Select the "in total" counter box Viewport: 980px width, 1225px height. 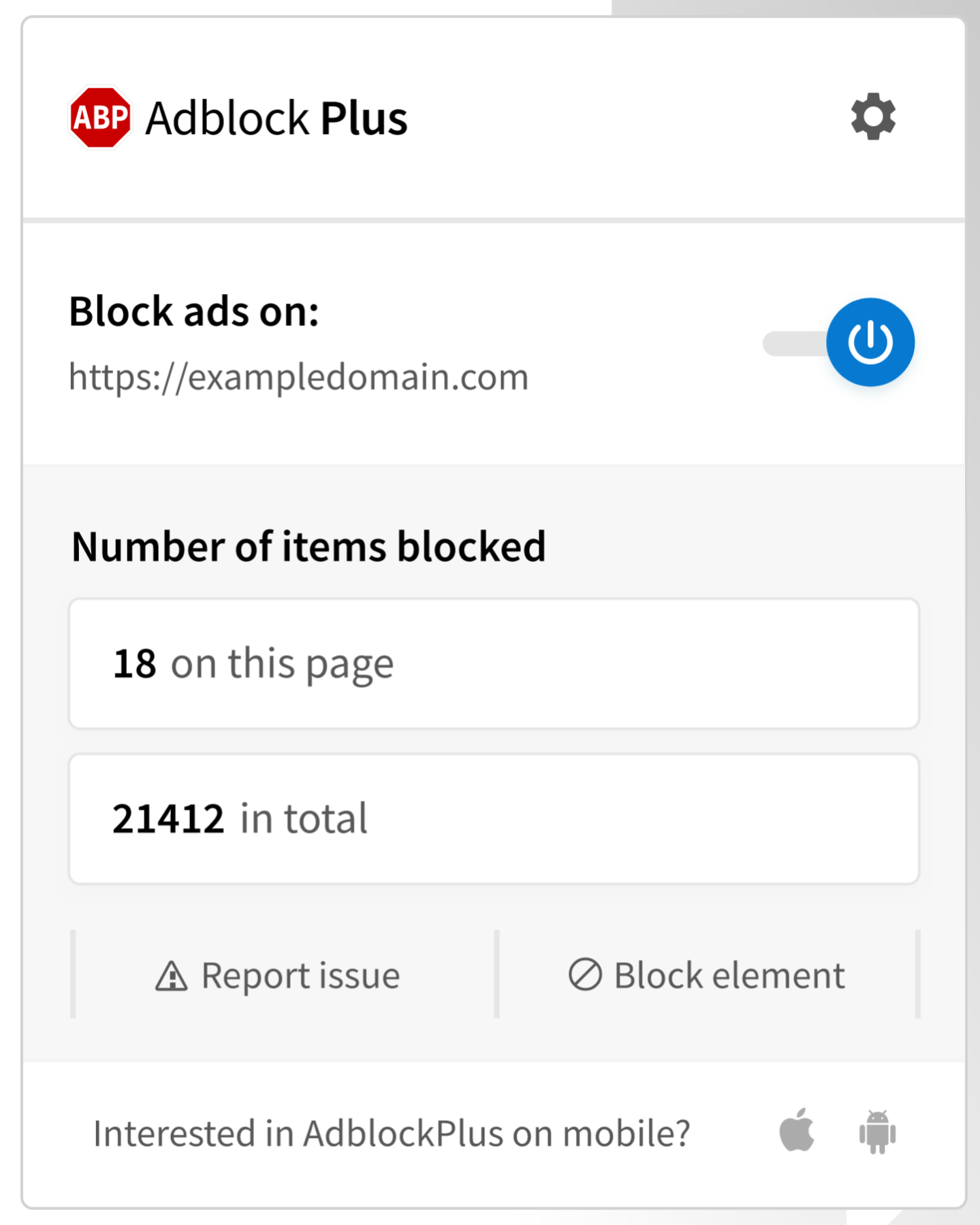point(494,818)
